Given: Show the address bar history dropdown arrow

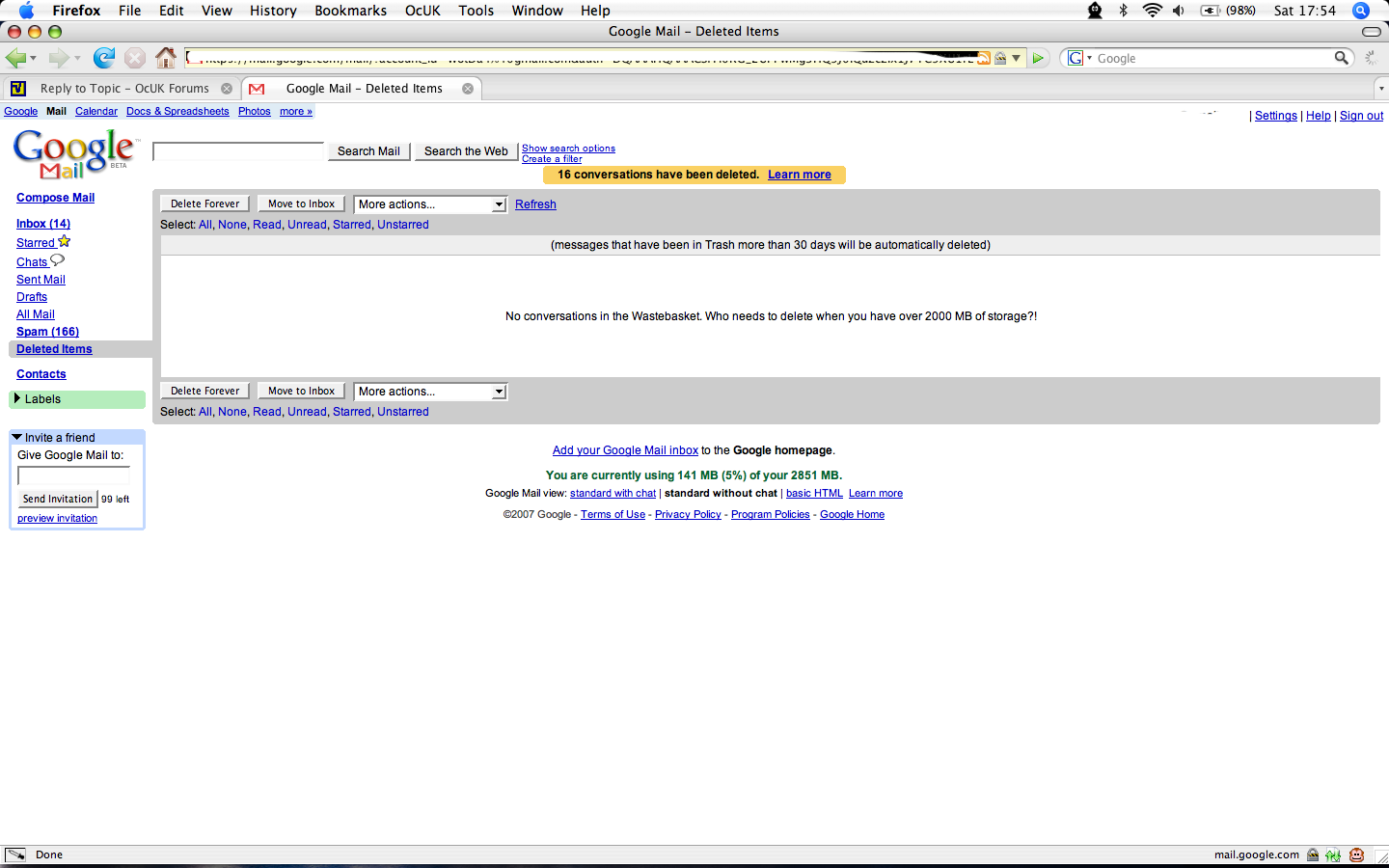Looking at the screenshot, I should click(1016, 58).
